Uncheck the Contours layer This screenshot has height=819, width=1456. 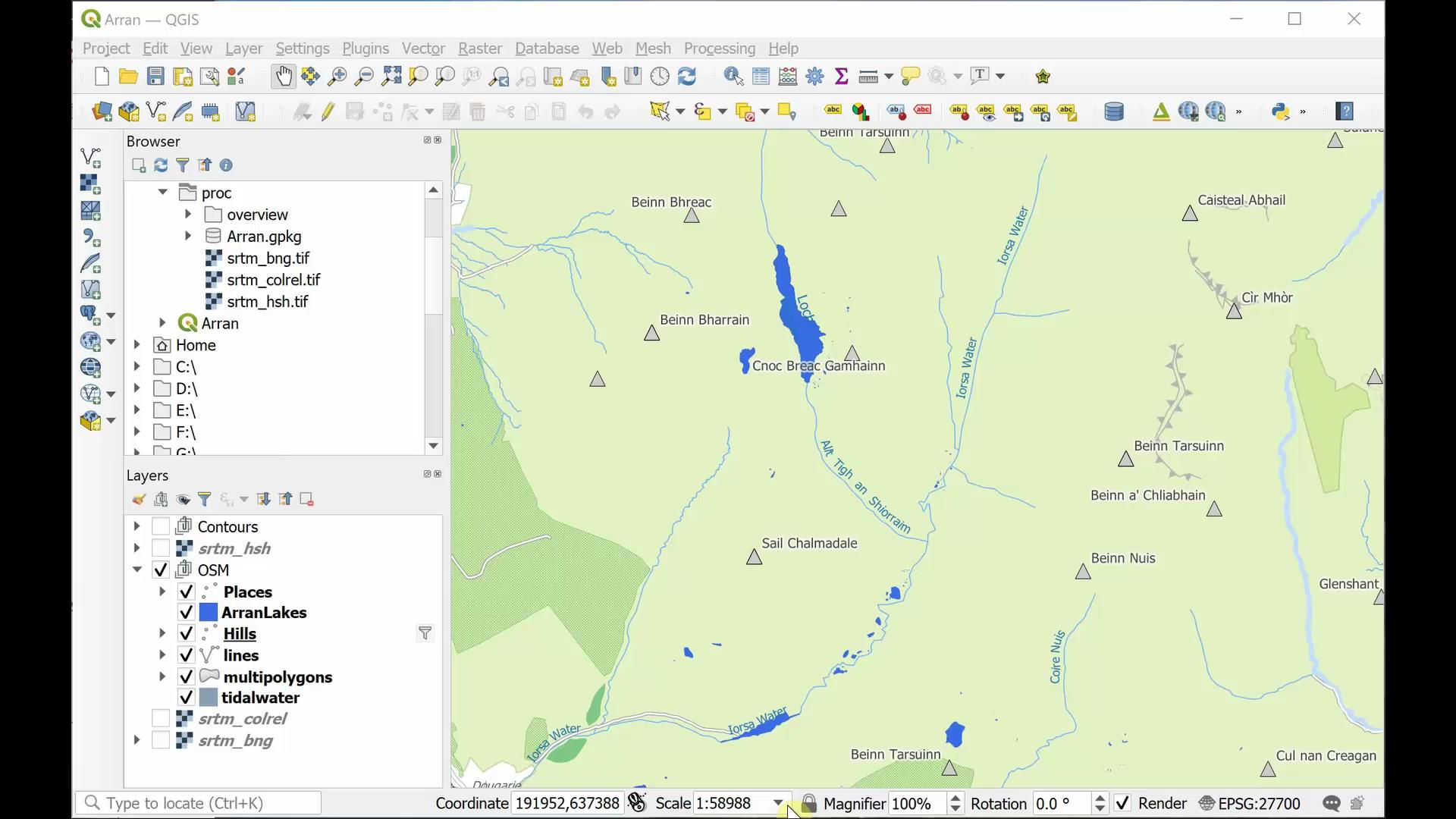coord(161,526)
